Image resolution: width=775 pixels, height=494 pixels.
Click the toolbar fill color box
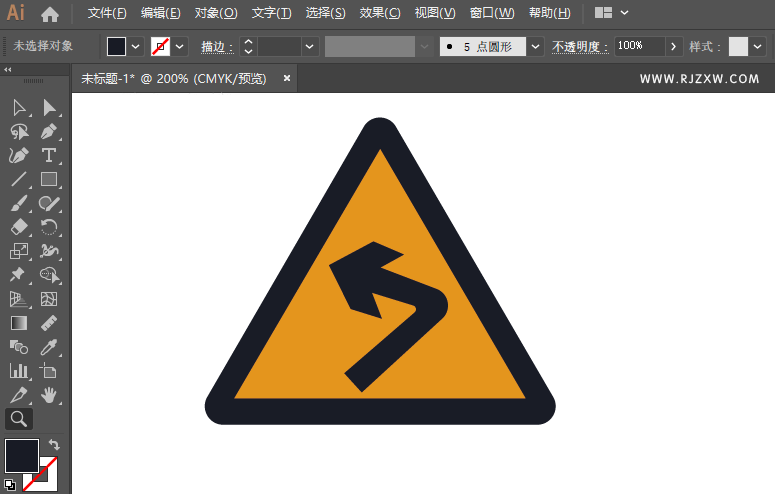click(22, 456)
